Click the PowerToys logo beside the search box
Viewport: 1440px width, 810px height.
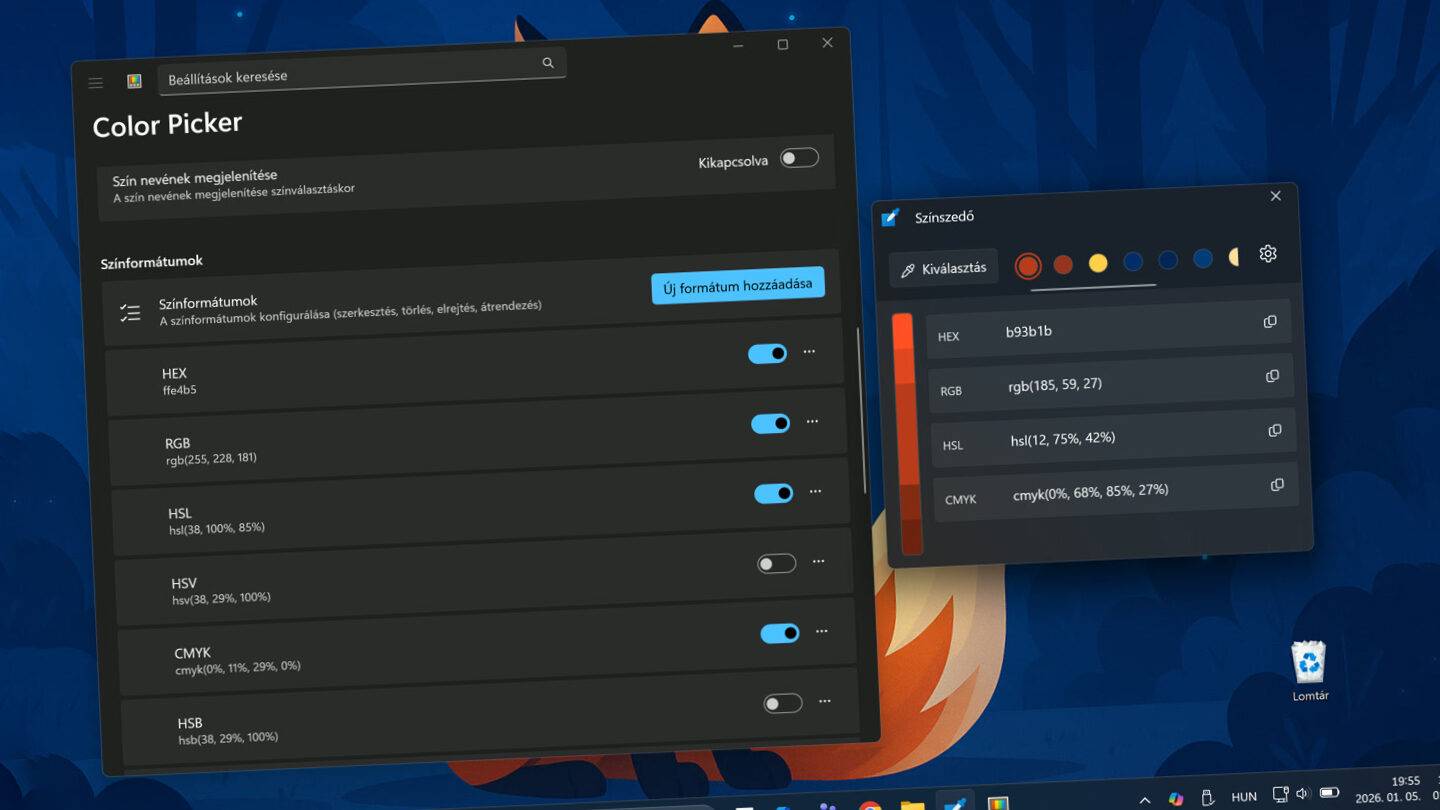point(135,81)
